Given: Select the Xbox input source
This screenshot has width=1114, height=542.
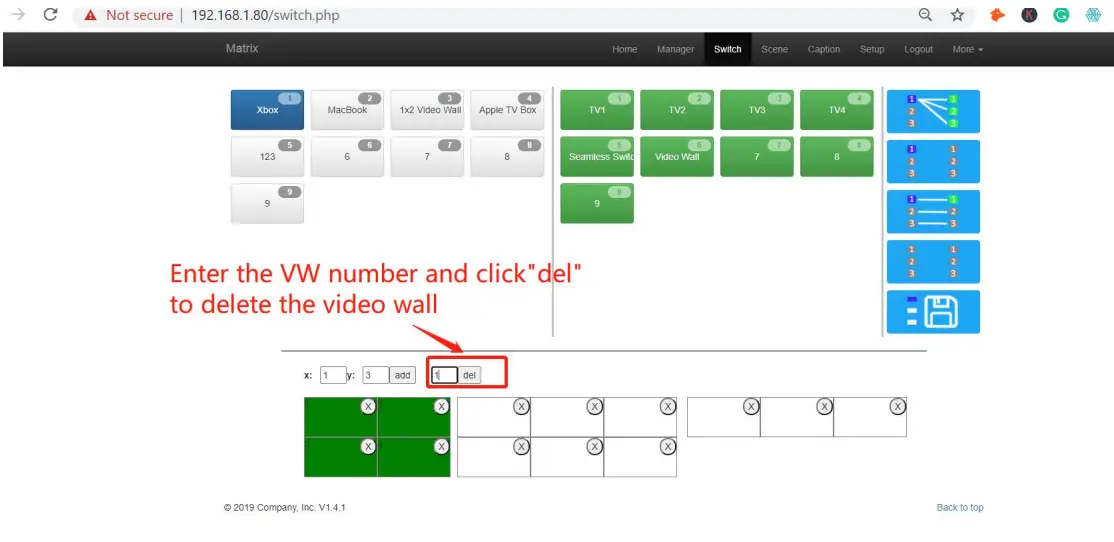Looking at the screenshot, I should point(267,110).
